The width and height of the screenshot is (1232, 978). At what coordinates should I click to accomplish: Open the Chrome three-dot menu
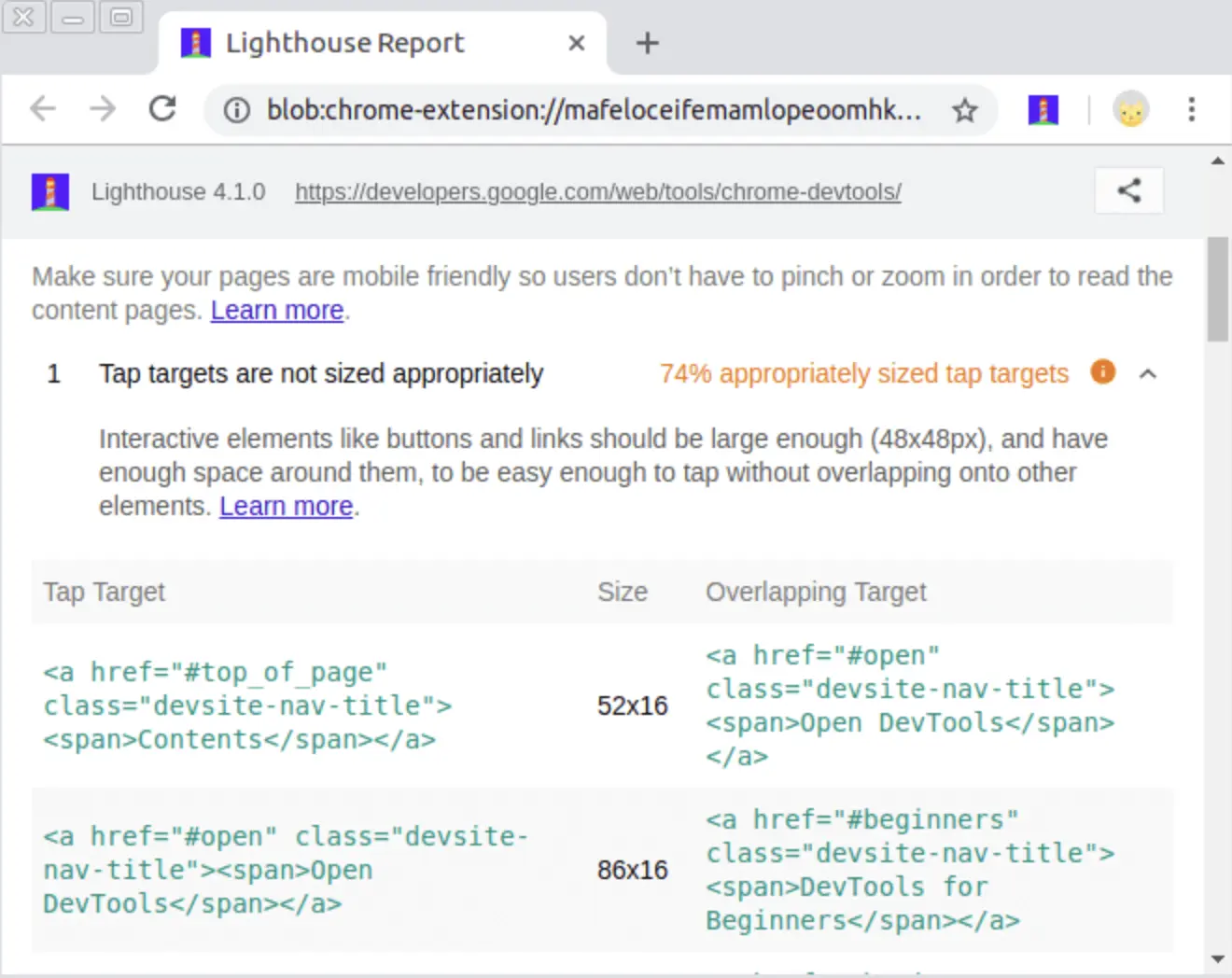pos(1191,110)
